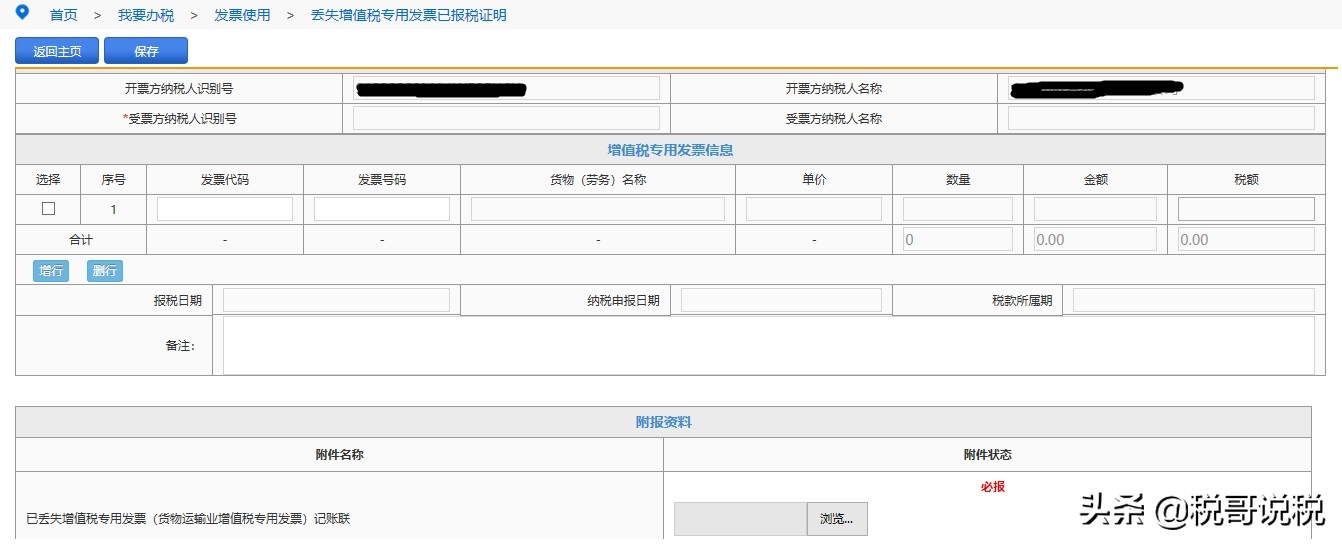Image resolution: width=1342 pixels, height=544 pixels.
Task: Click 浏览... button to upload attachment
Action: click(837, 519)
